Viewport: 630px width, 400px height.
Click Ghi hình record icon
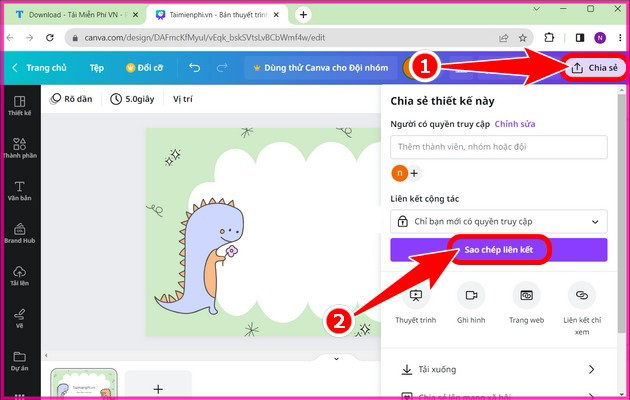tap(471, 296)
